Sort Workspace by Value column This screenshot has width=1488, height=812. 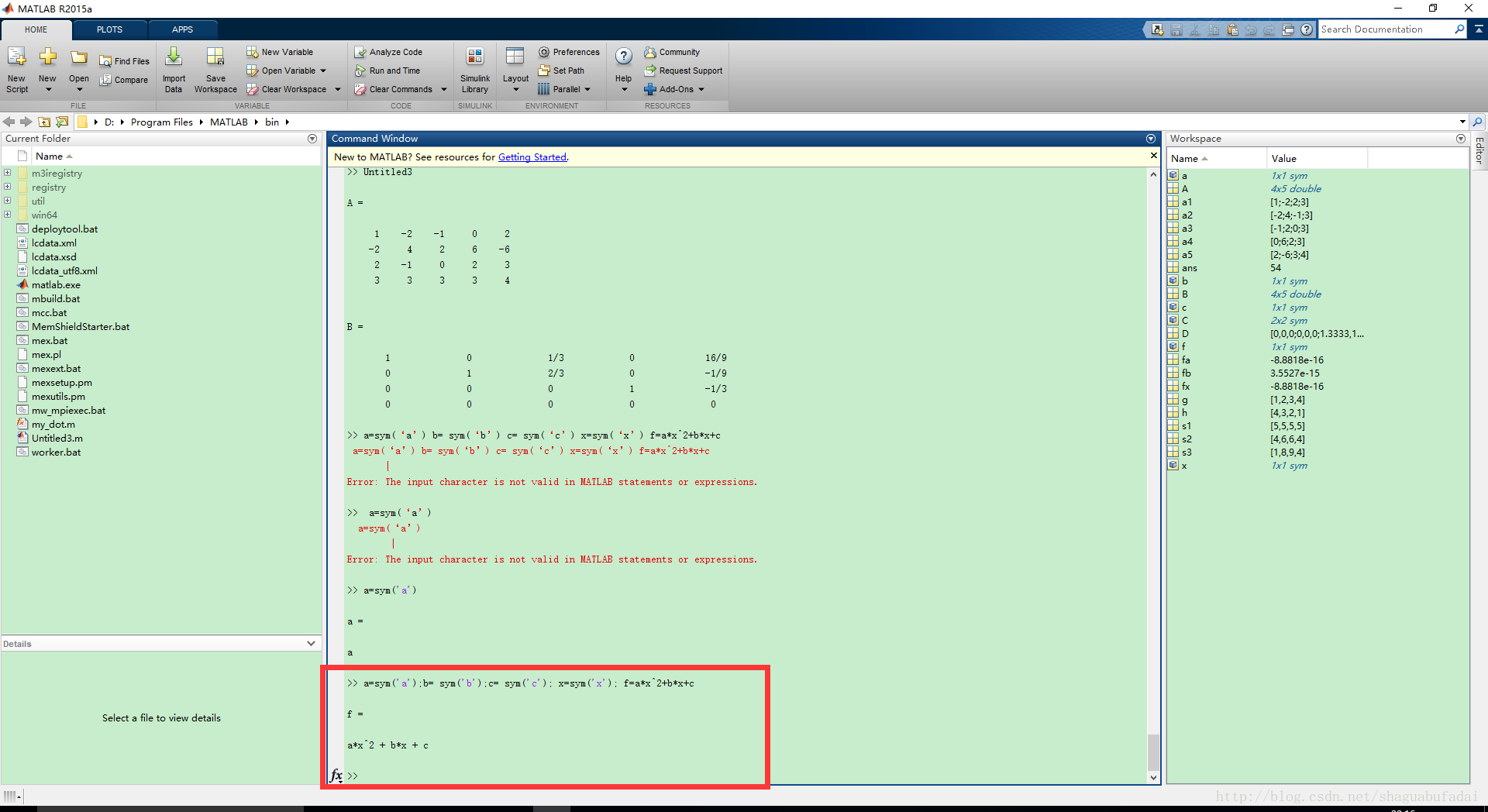pos(1317,158)
